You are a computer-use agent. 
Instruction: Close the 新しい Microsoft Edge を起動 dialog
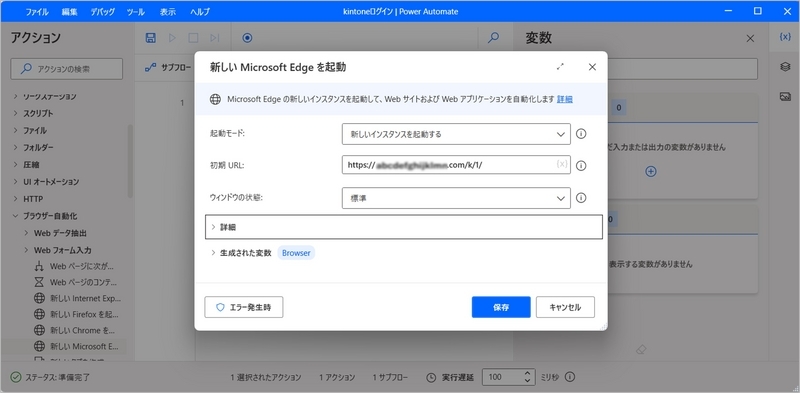tap(592, 67)
